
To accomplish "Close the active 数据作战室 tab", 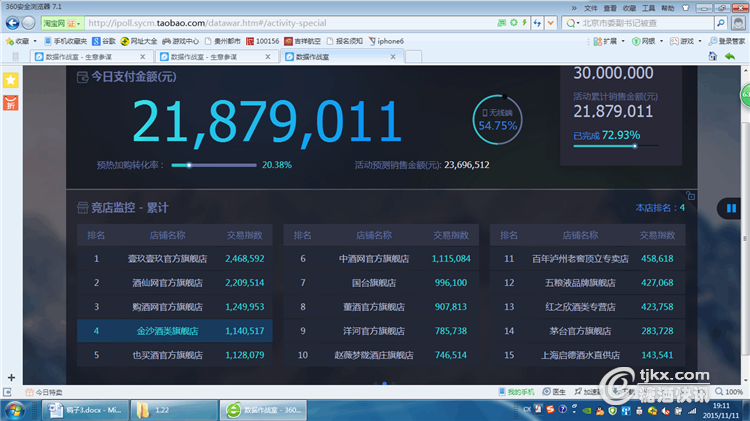I will coord(393,57).
